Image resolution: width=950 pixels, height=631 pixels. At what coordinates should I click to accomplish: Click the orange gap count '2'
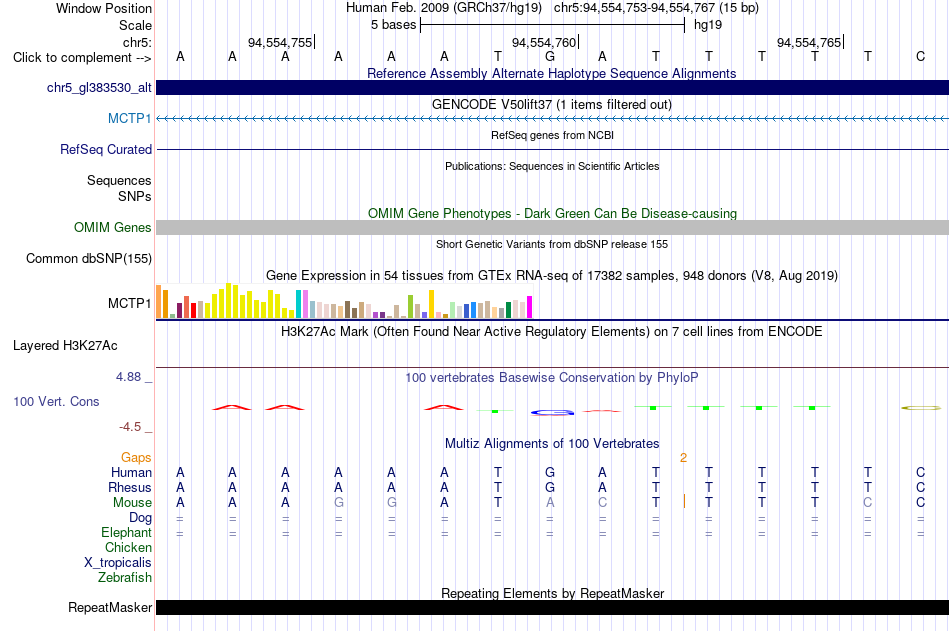click(683, 458)
